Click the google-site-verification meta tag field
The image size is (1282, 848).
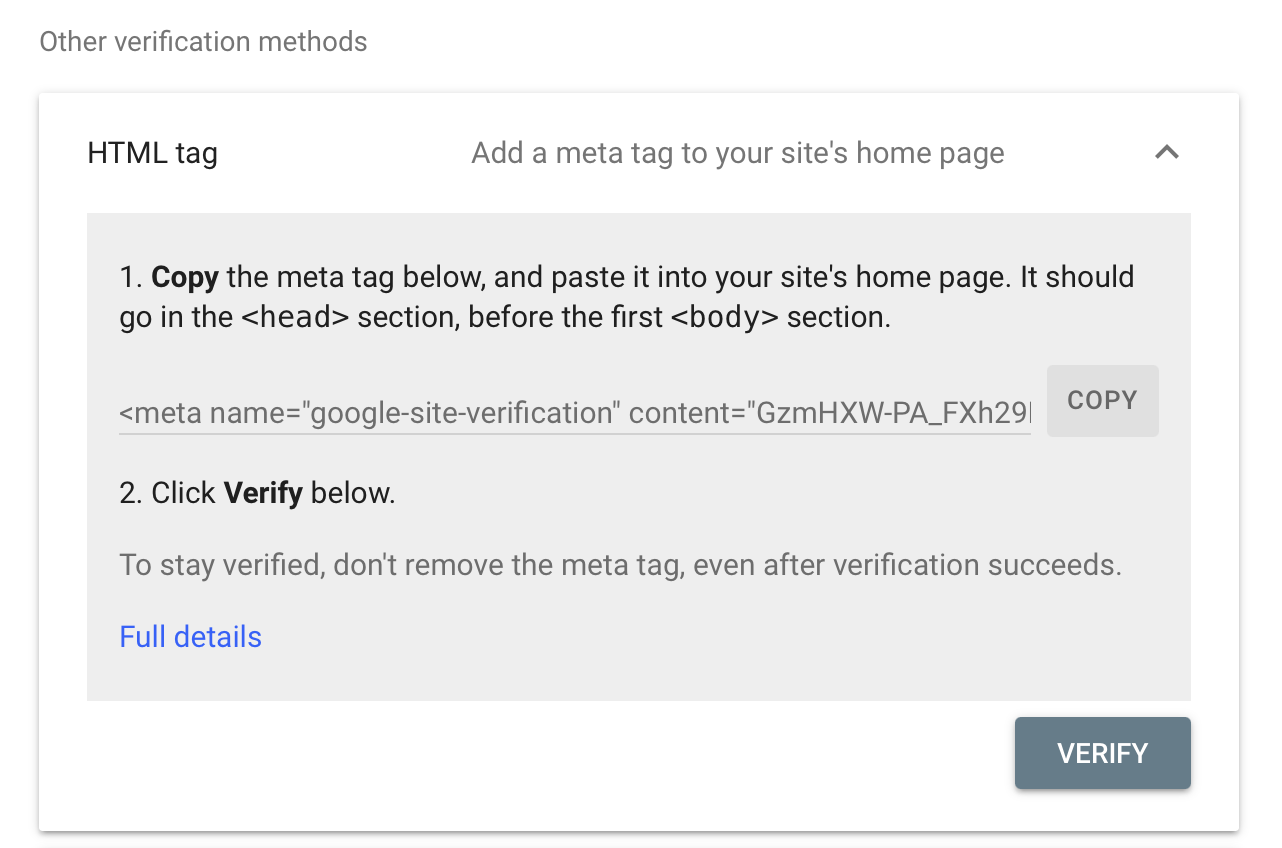point(574,413)
